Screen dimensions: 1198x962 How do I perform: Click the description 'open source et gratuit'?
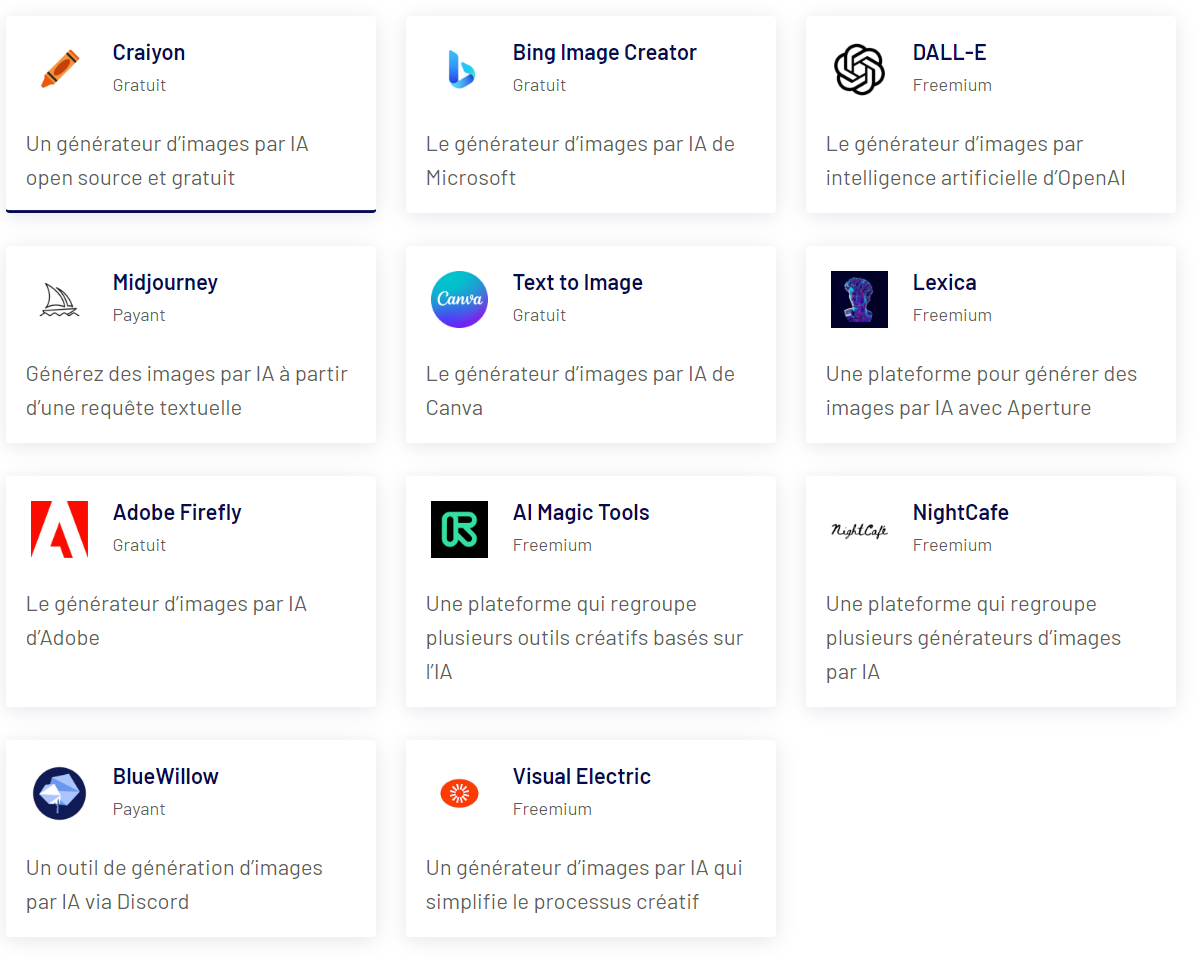(x=130, y=178)
